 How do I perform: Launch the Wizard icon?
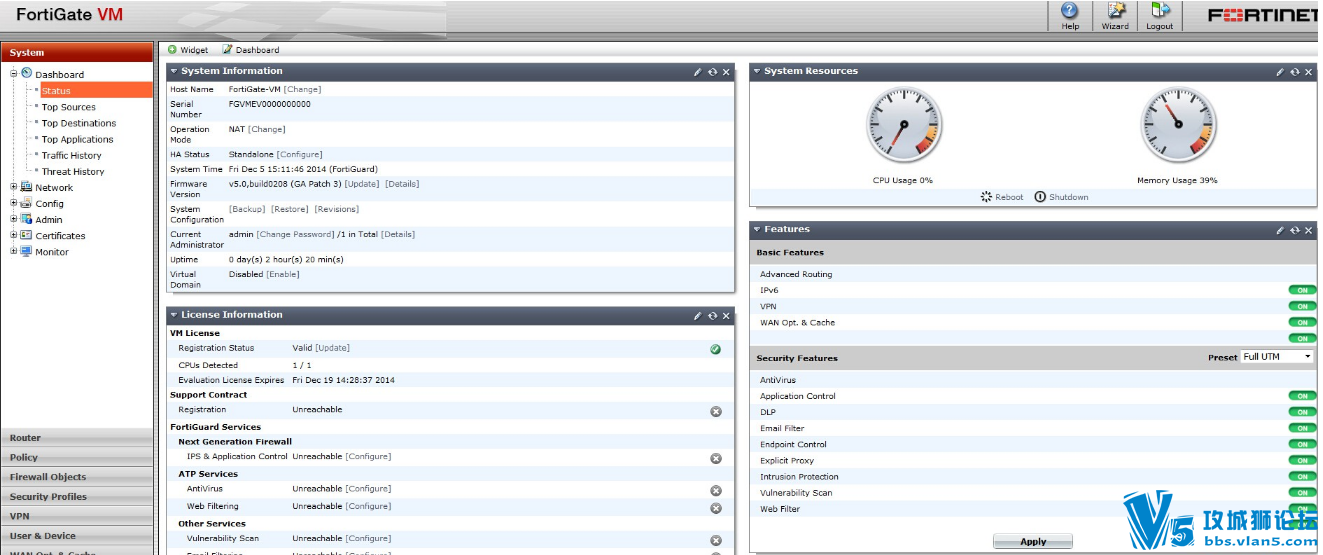click(1114, 11)
